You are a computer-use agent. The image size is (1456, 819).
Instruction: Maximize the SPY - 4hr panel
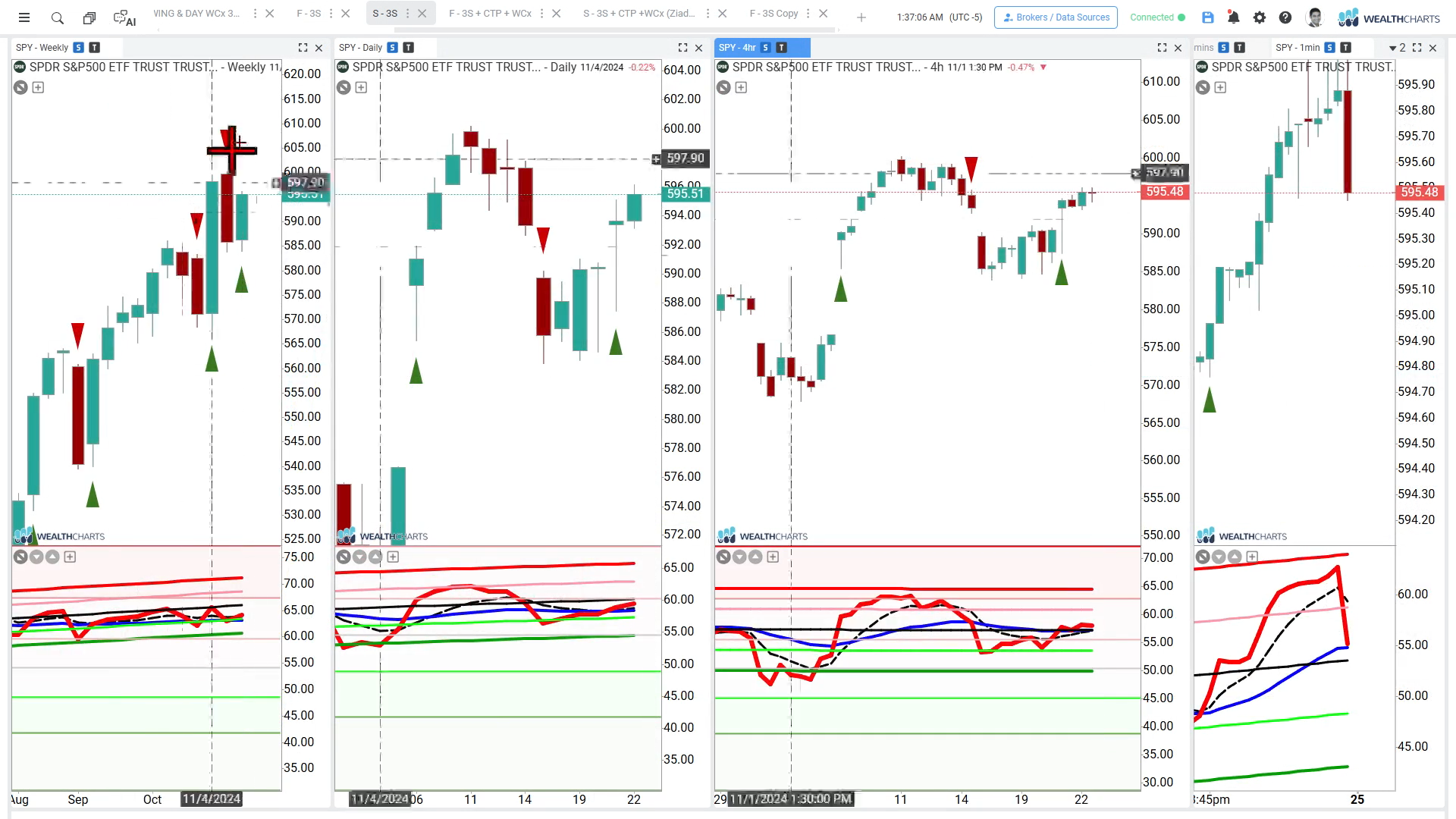(x=1162, y=48)
